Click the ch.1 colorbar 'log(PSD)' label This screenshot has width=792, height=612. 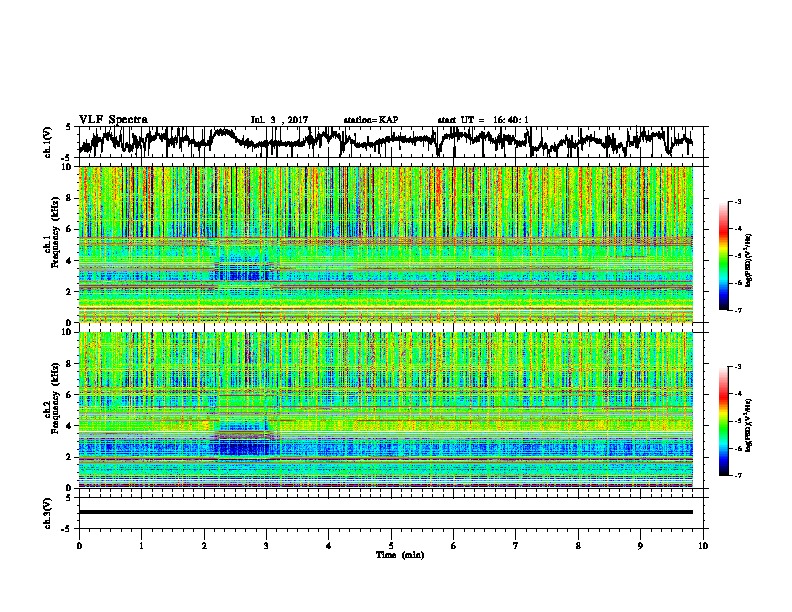pos(749,260)
